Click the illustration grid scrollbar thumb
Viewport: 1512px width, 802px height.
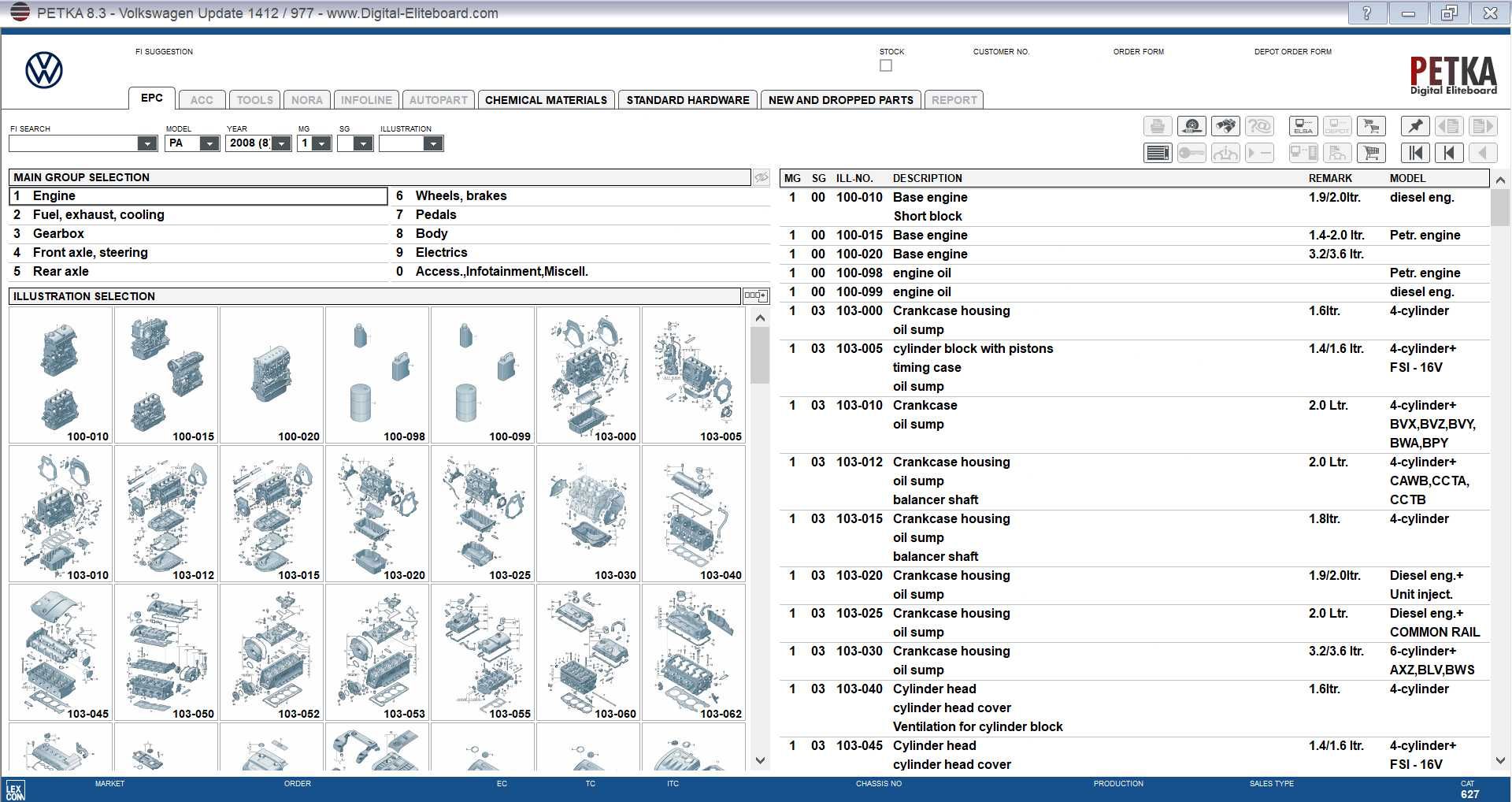760,355
